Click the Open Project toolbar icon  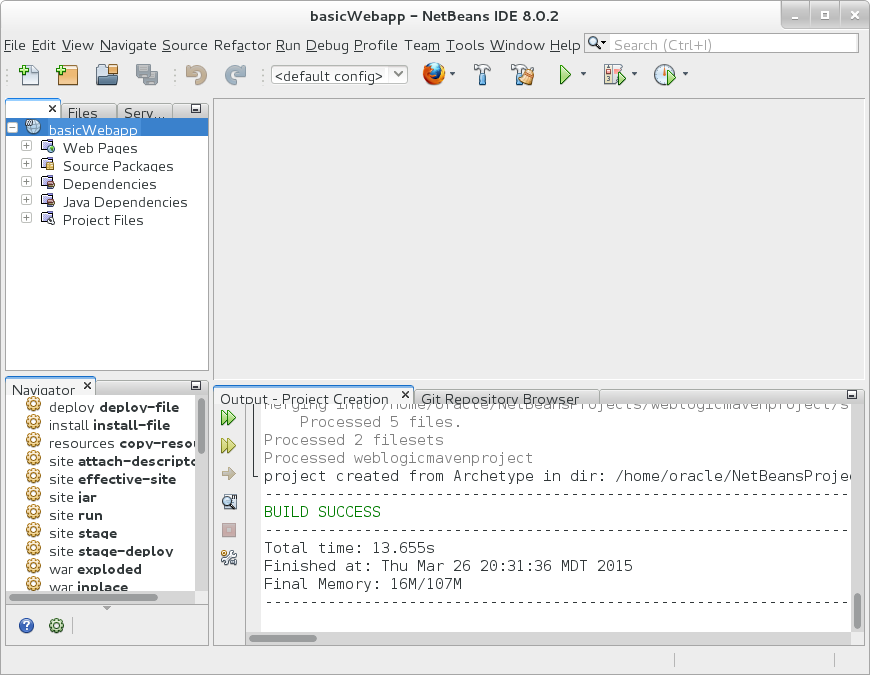point(107,75)
